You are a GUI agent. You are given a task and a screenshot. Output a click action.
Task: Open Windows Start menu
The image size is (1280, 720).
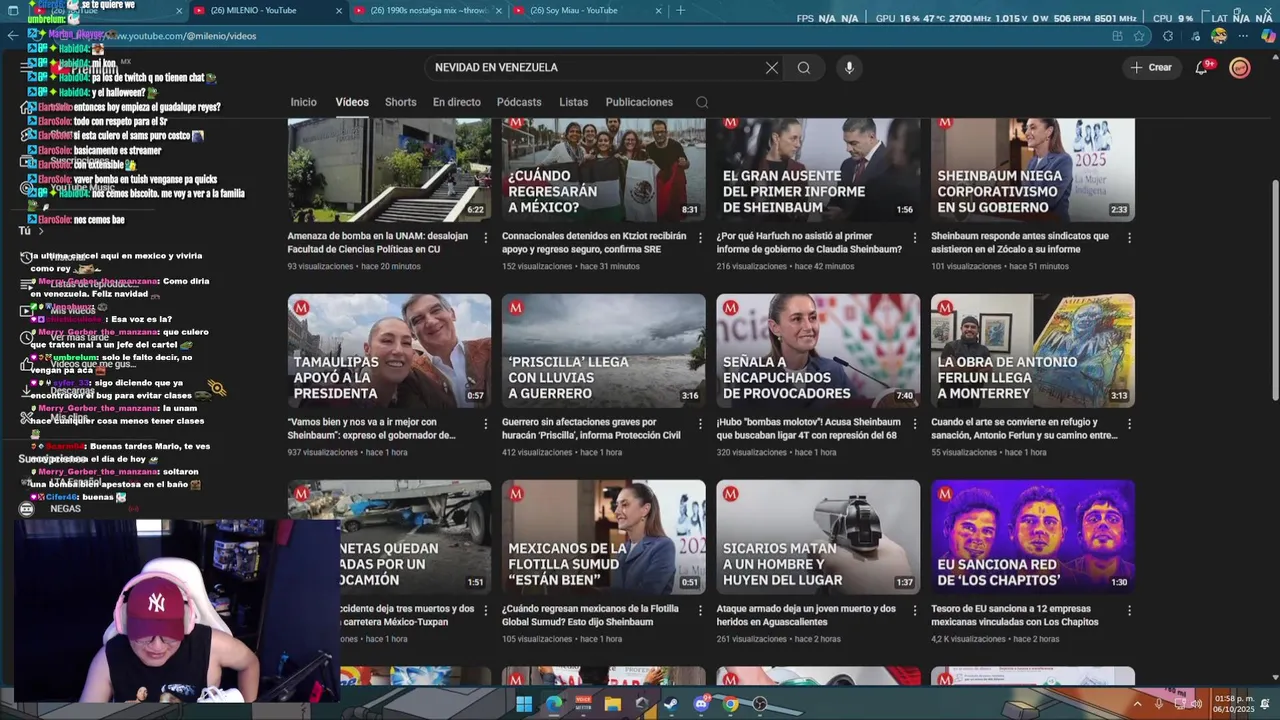coord(524,704)
